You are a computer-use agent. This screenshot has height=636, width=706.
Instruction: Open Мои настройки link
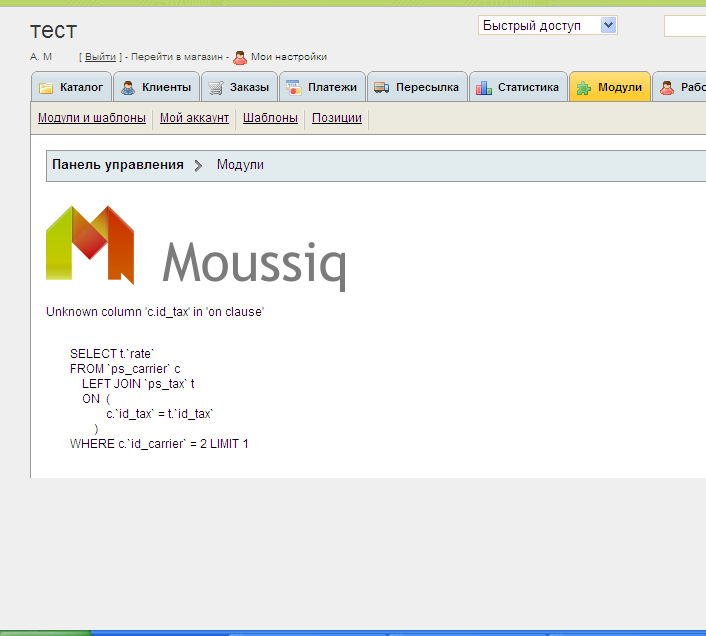[289, 57]
